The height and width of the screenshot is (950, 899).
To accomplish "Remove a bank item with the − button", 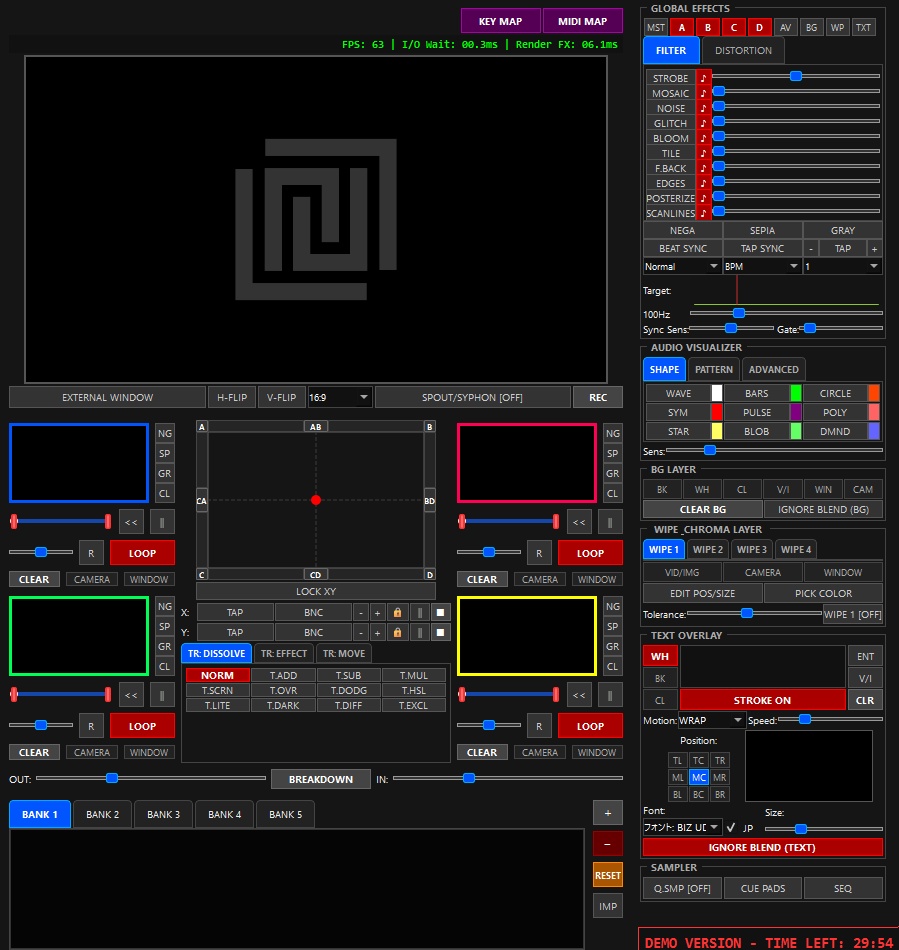I will click(608, 844).
